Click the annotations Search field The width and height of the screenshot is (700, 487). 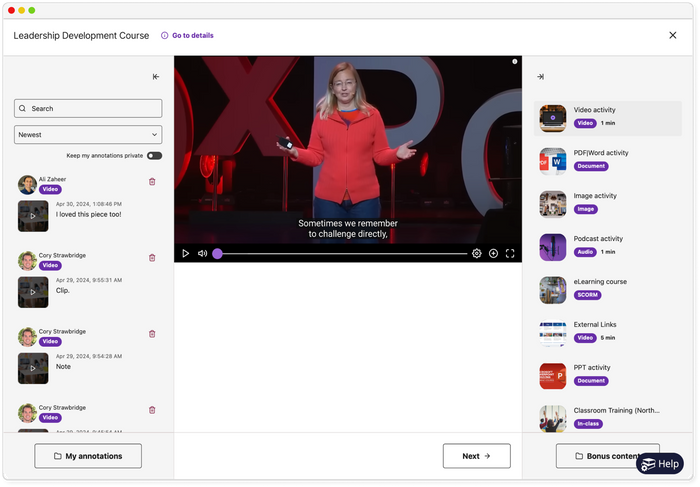(88, 108)
